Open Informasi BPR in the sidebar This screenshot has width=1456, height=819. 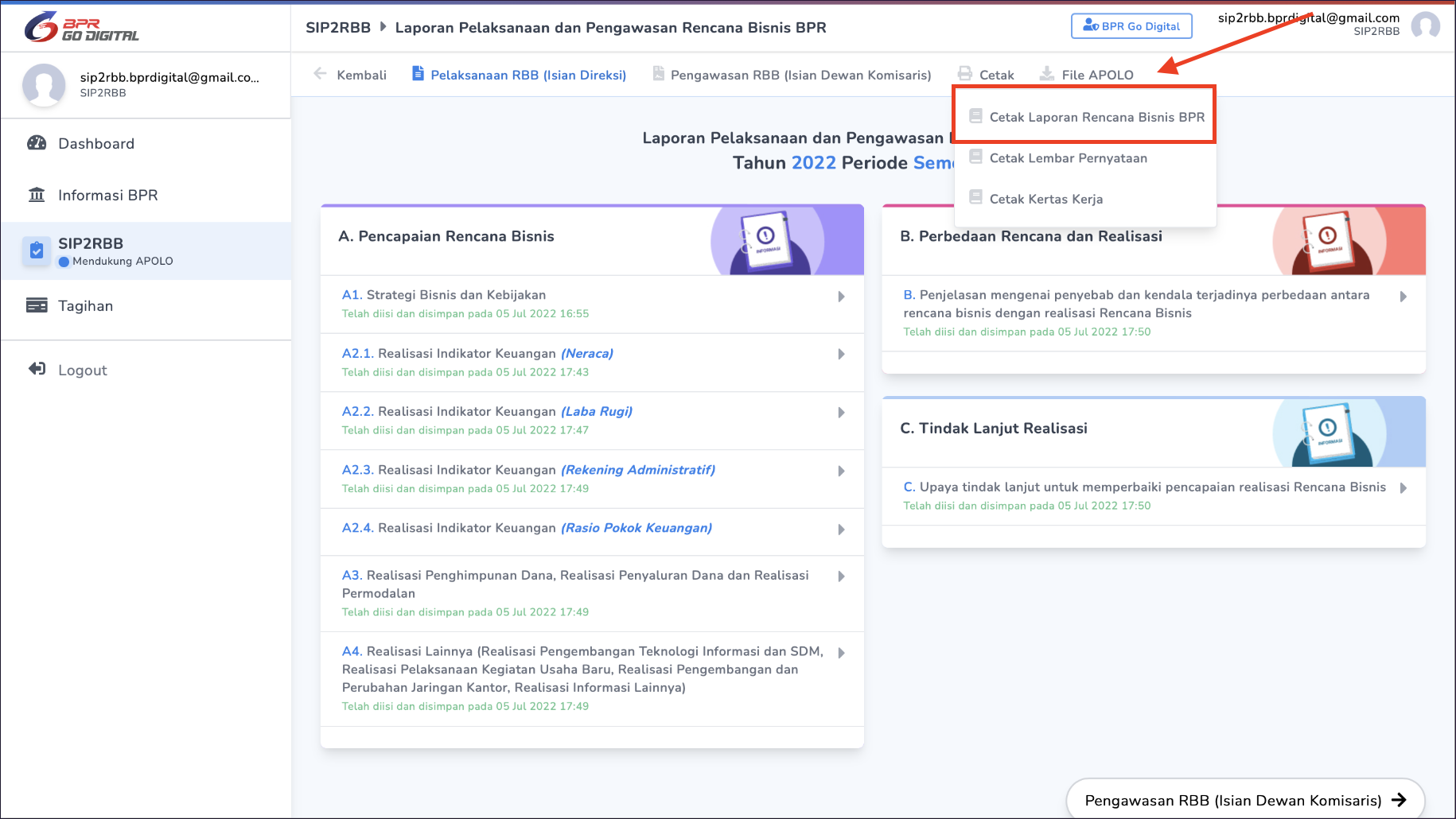tap(146, 195)
